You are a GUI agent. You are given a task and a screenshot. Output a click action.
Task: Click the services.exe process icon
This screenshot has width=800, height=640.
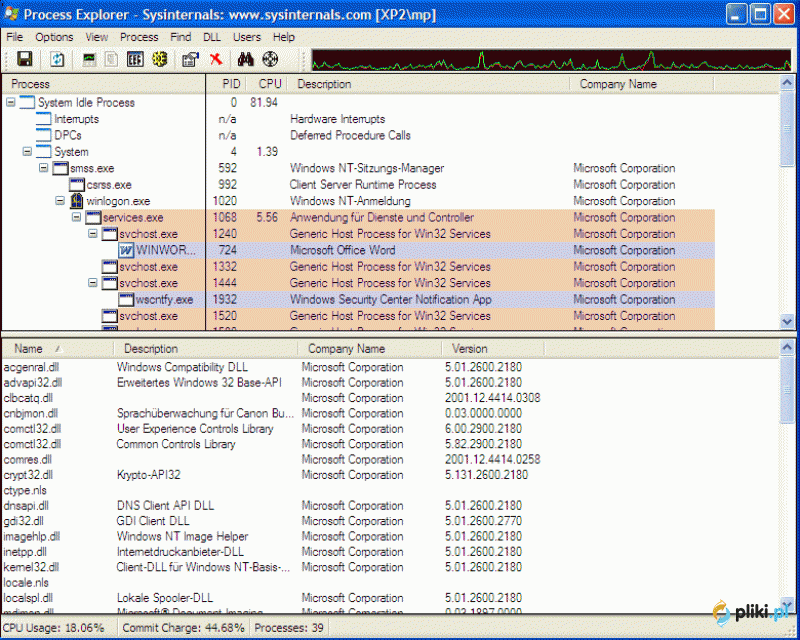pos(93,217)
